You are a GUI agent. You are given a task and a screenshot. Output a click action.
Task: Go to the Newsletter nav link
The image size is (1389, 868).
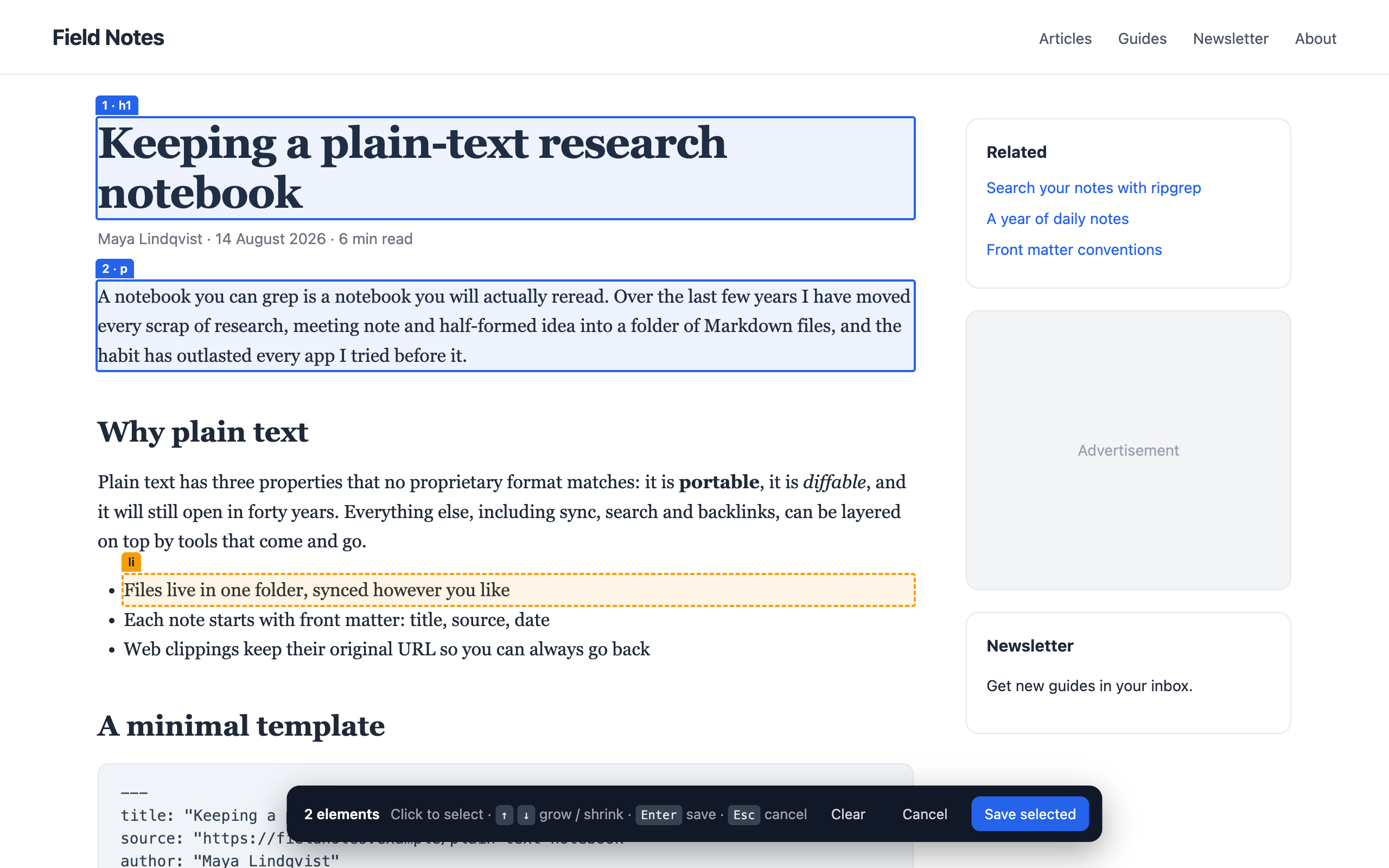point(1231,39)
